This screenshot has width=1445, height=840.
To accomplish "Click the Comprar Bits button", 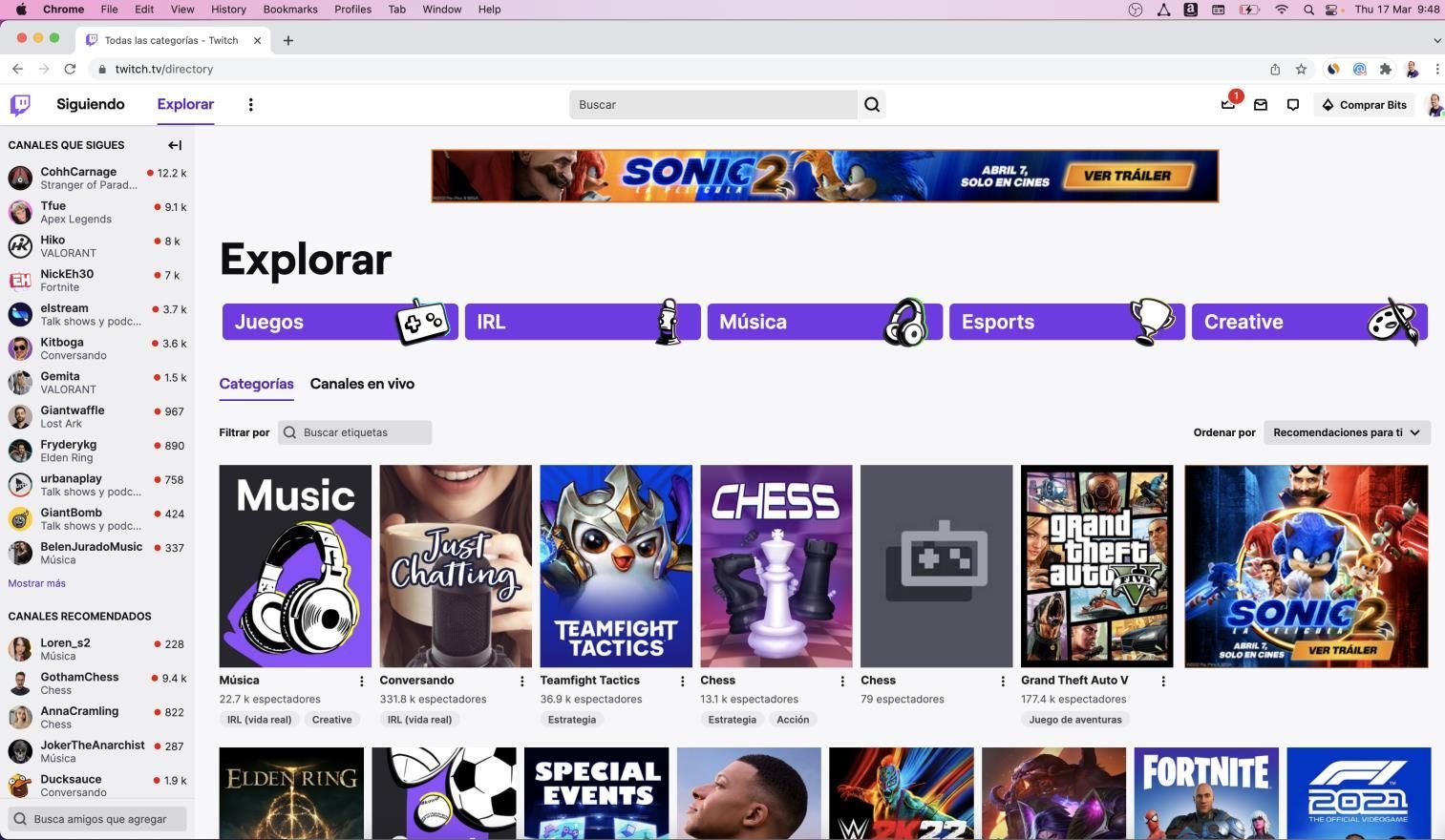I will pyautogui.click(x=1364, y=105).
